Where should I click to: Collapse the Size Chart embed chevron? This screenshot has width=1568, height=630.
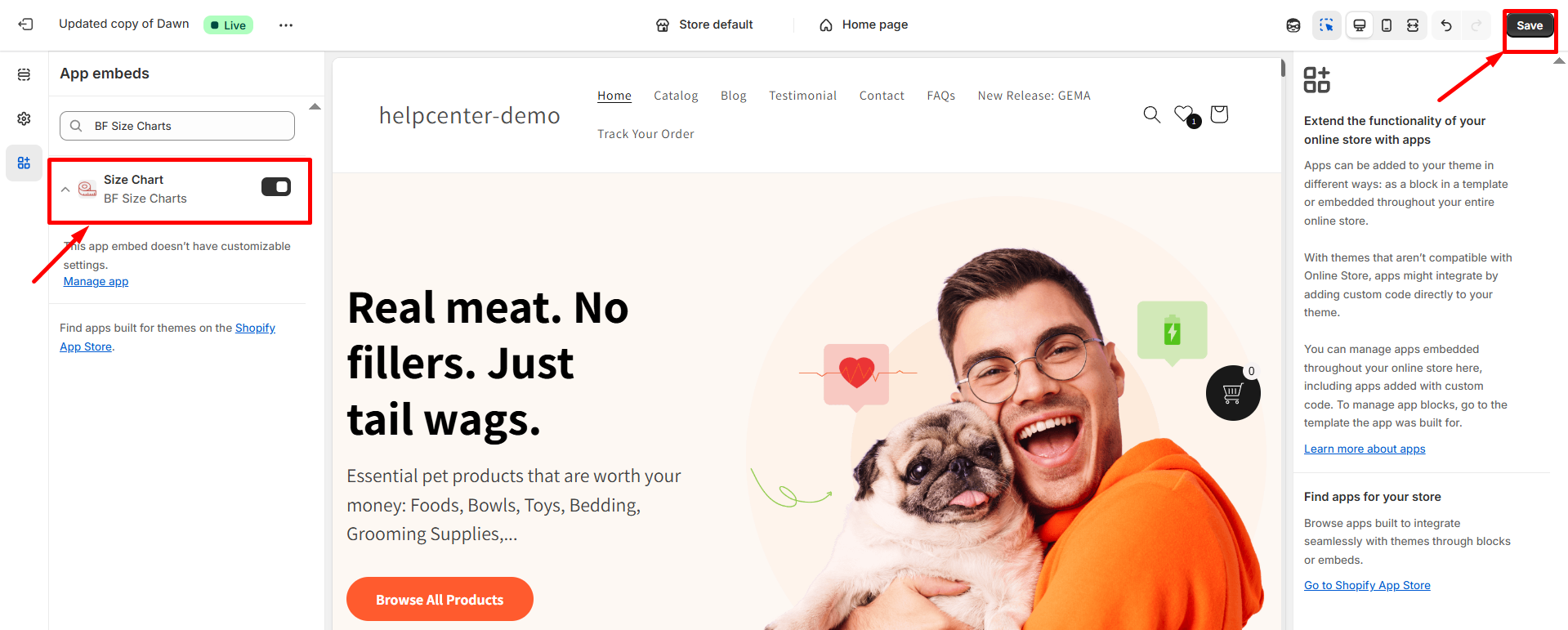(x=65, y=189)
